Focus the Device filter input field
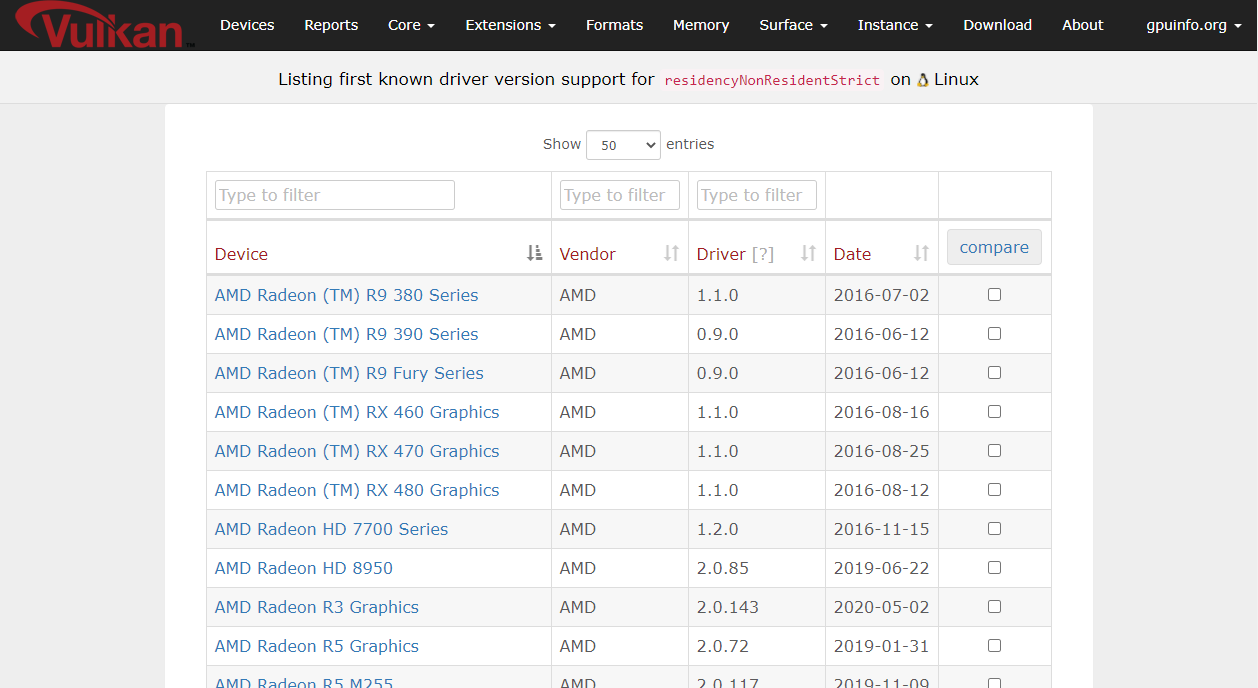 click(x=335, y=195)
